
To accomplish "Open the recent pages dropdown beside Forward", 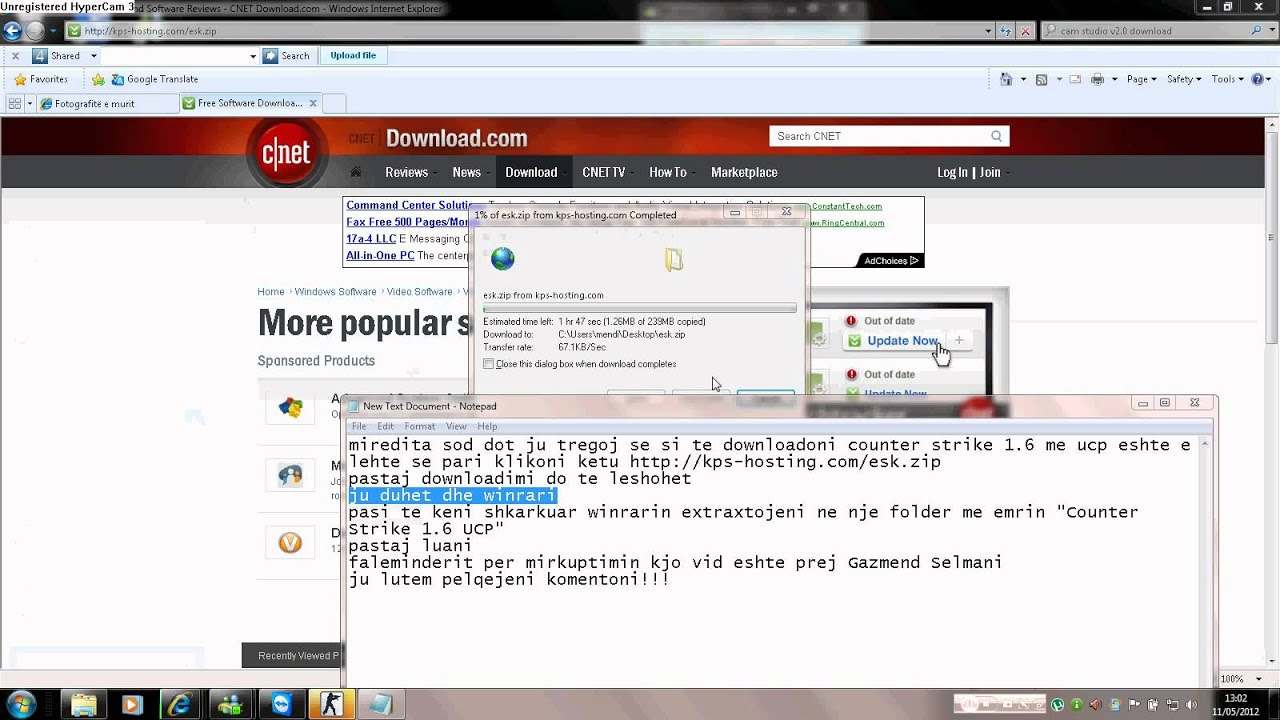I will [x=53, y=31].
